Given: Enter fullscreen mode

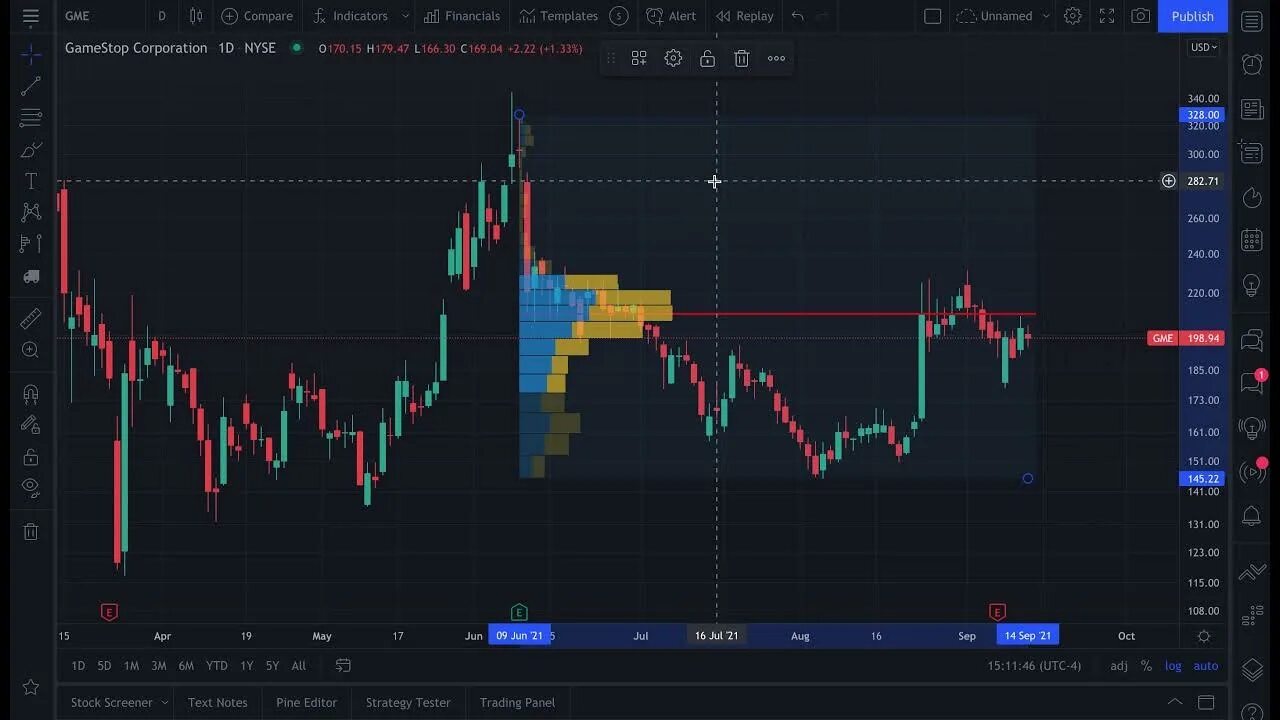Looking at the screenshot, I should 1106,16.
